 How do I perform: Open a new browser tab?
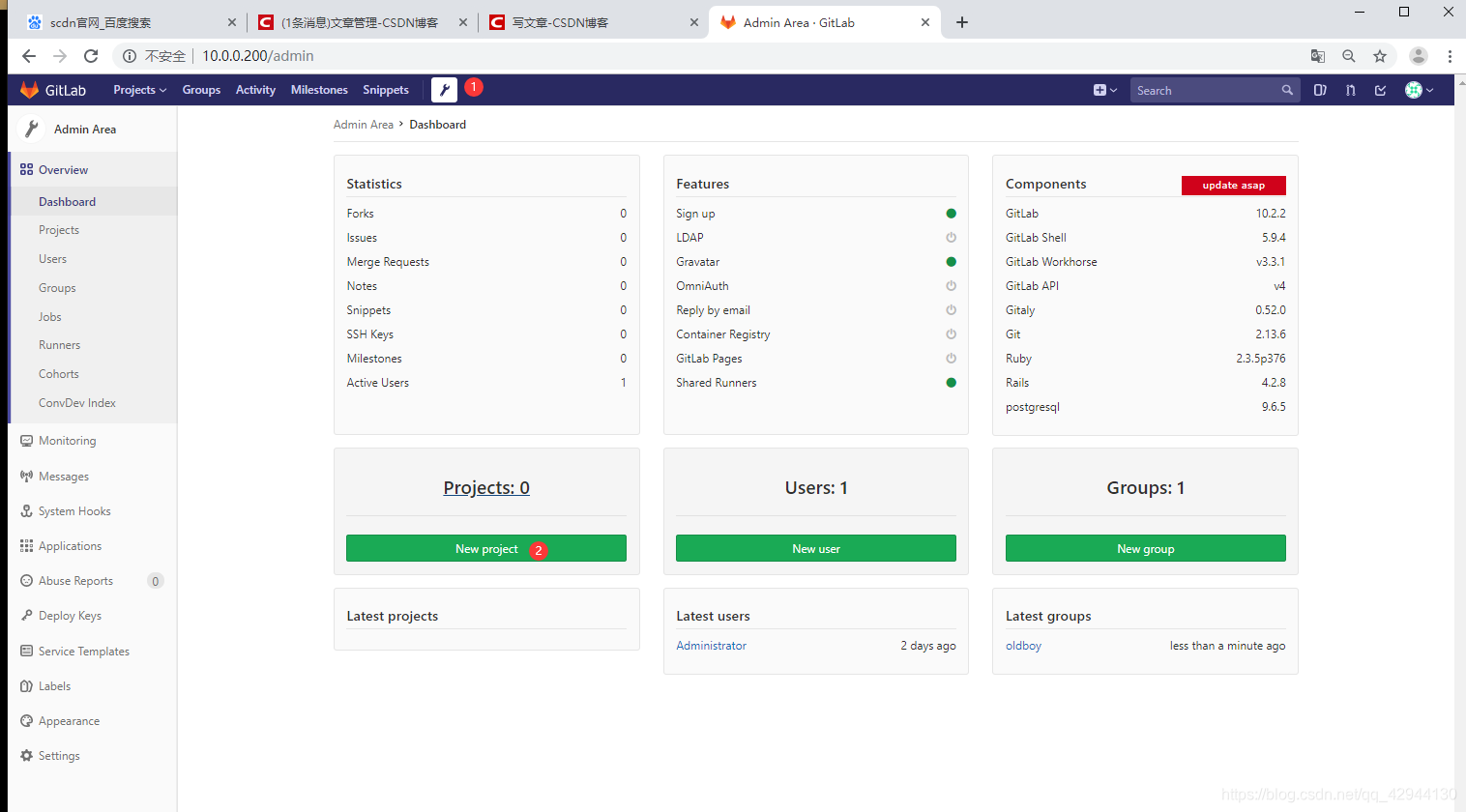tap(962, 22)
